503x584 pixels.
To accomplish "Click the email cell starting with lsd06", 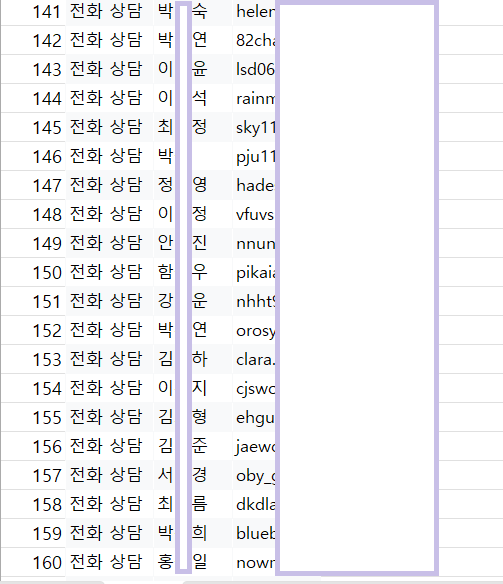I will coord(254,69).
